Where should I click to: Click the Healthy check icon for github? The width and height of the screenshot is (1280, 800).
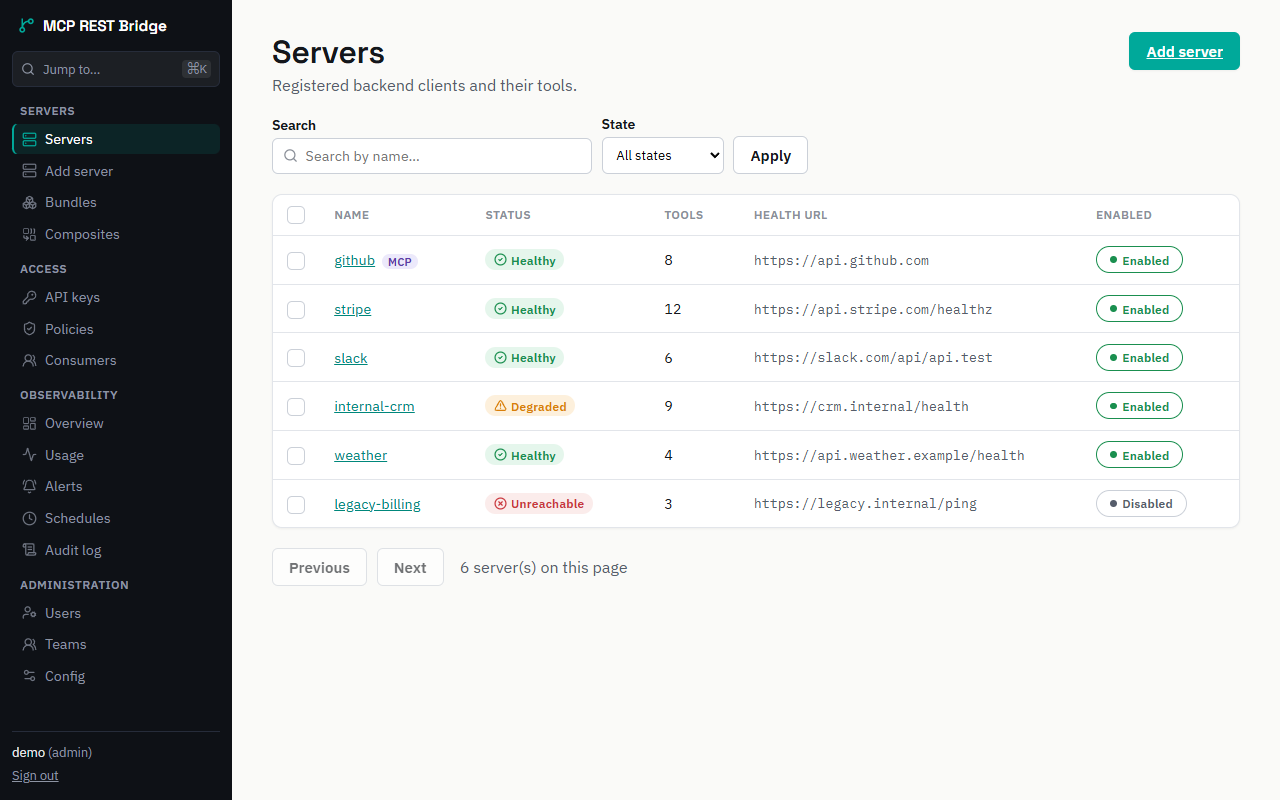(x=501, y=260)
